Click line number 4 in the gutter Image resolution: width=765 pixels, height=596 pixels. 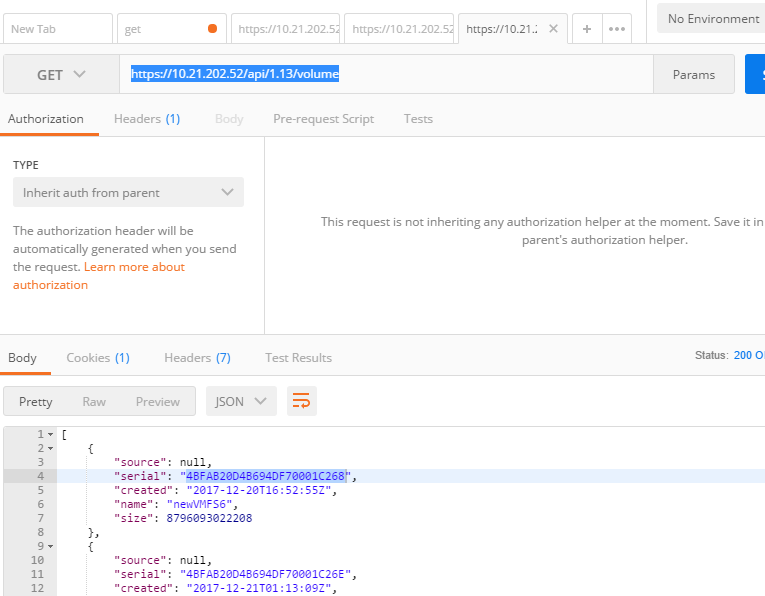40,476
